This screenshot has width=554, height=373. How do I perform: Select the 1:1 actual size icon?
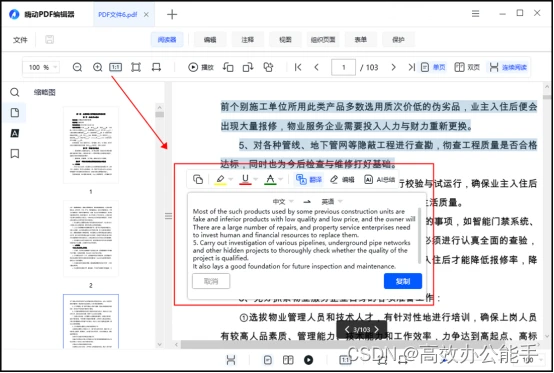[116, 67]
